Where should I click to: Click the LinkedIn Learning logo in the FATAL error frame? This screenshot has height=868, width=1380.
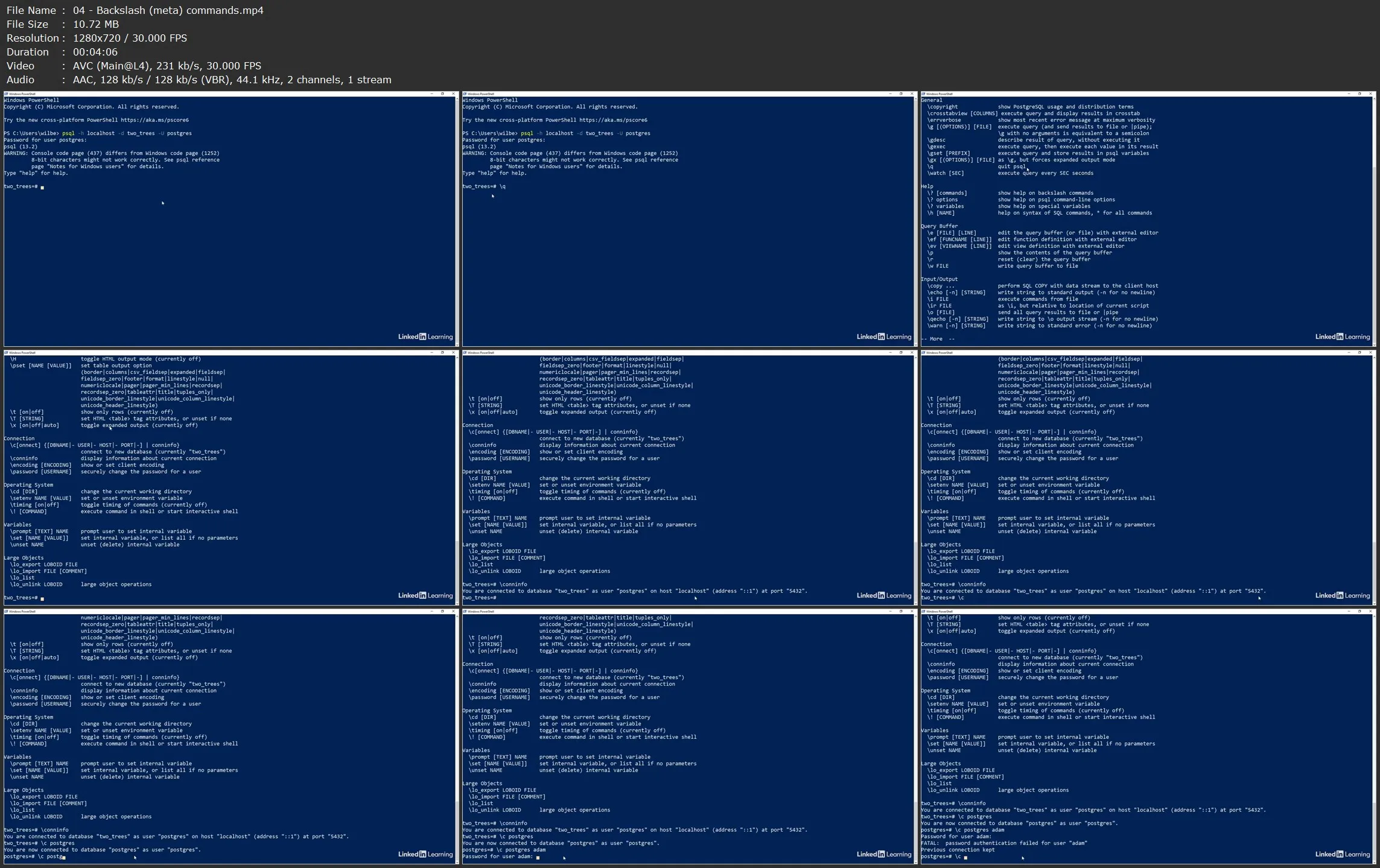click(1342, 854)
